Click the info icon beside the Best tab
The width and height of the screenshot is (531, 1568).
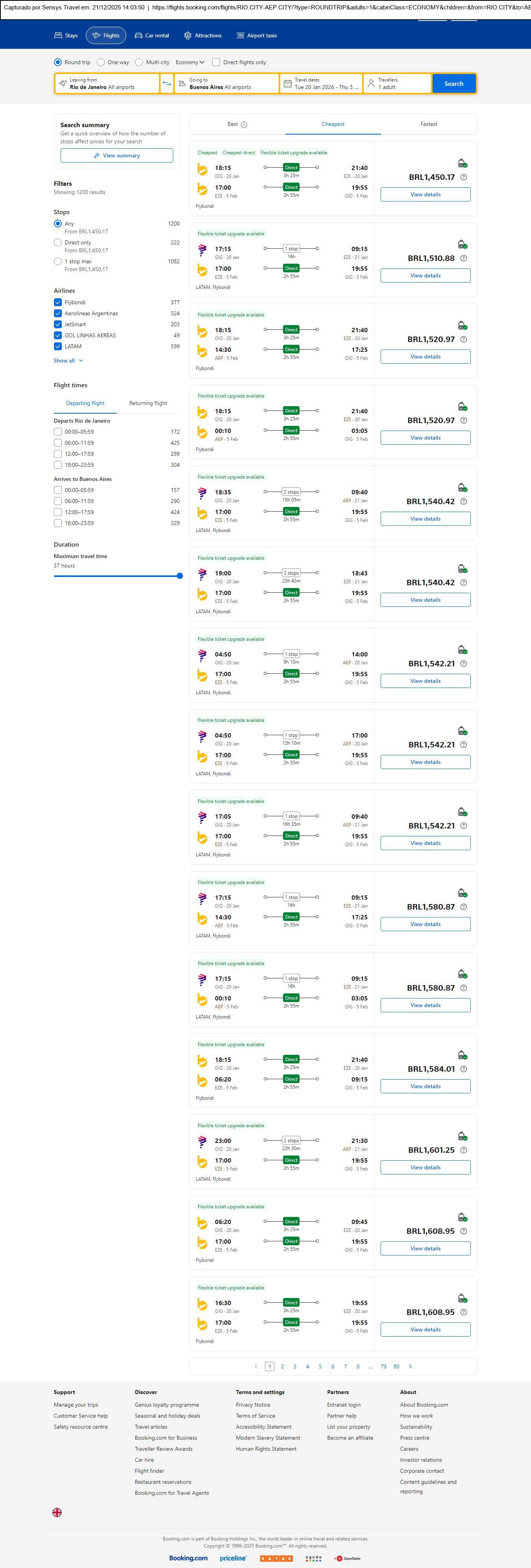click(244, 125)
